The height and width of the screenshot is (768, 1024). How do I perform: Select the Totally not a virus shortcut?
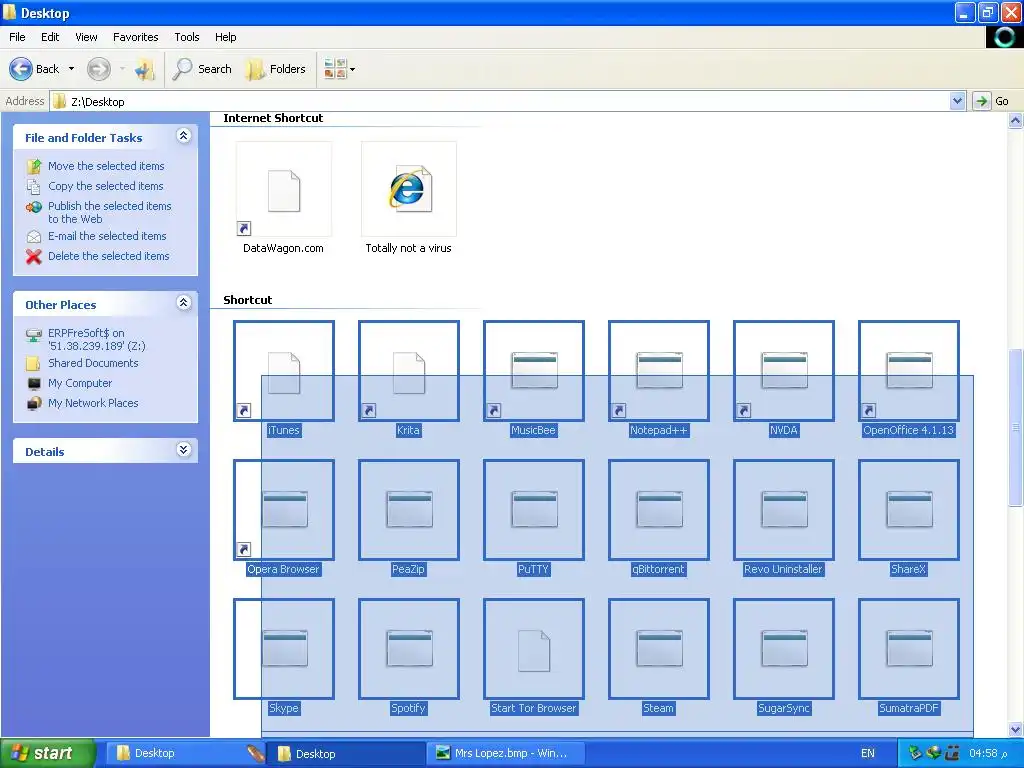409,189
